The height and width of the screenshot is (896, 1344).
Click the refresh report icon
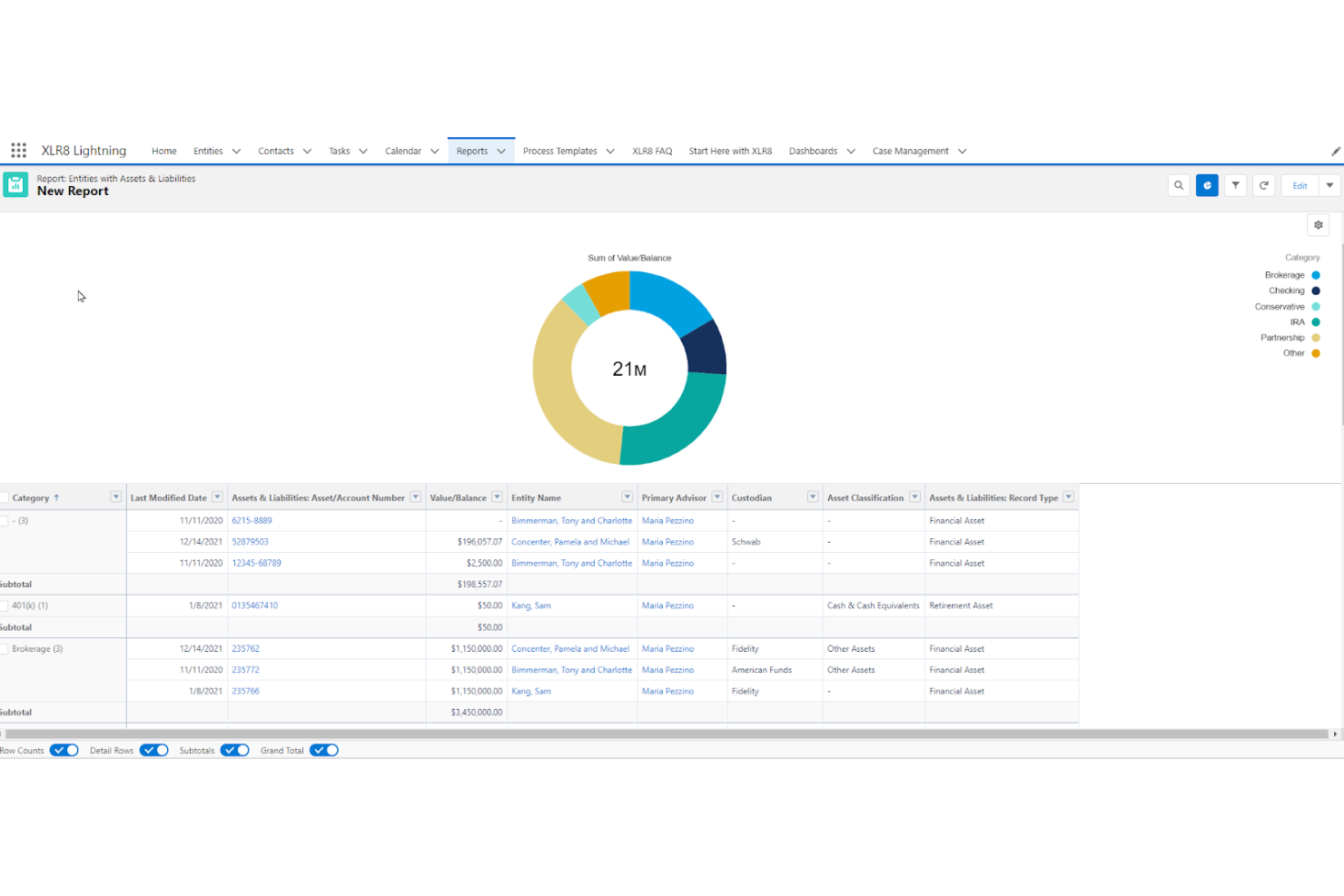coord(1263,185)
